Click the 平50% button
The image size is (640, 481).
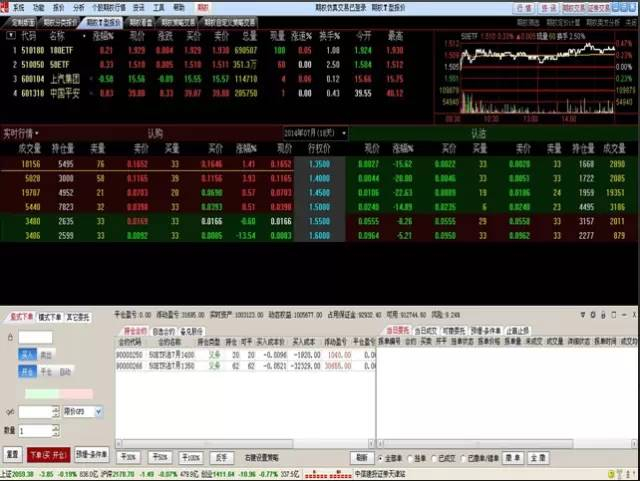click(x=160, y=457)
